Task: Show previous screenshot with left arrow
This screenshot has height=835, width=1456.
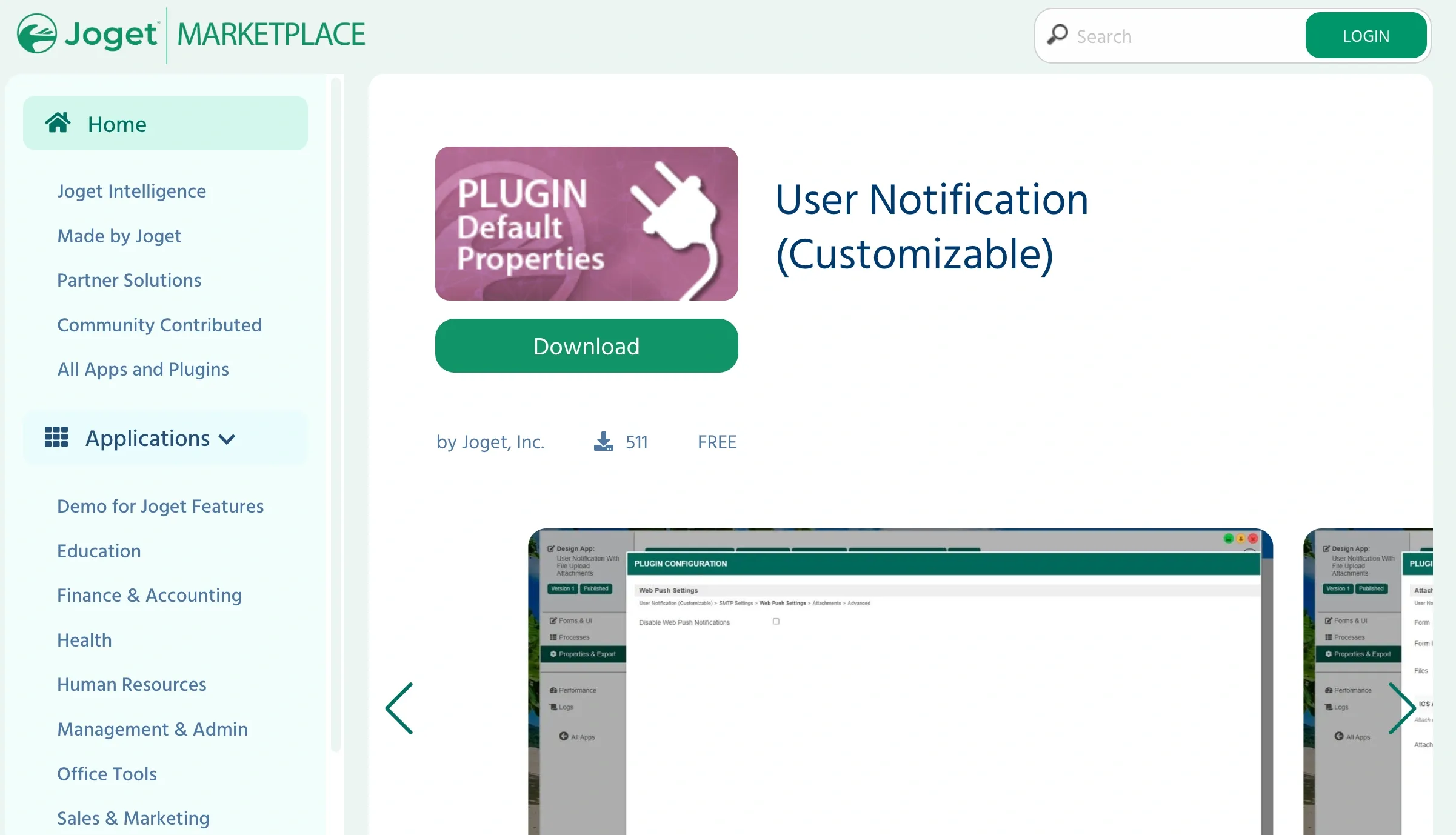Action: pyautogui.click(x=399, y=708)
